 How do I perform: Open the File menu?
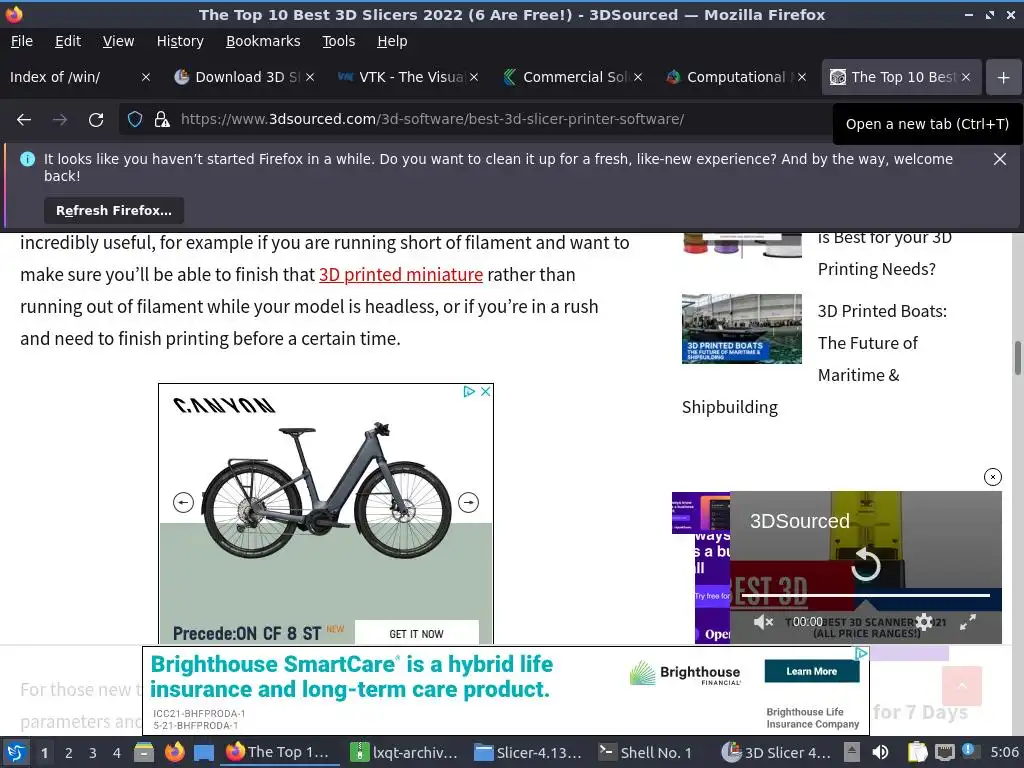click(22, 41)
